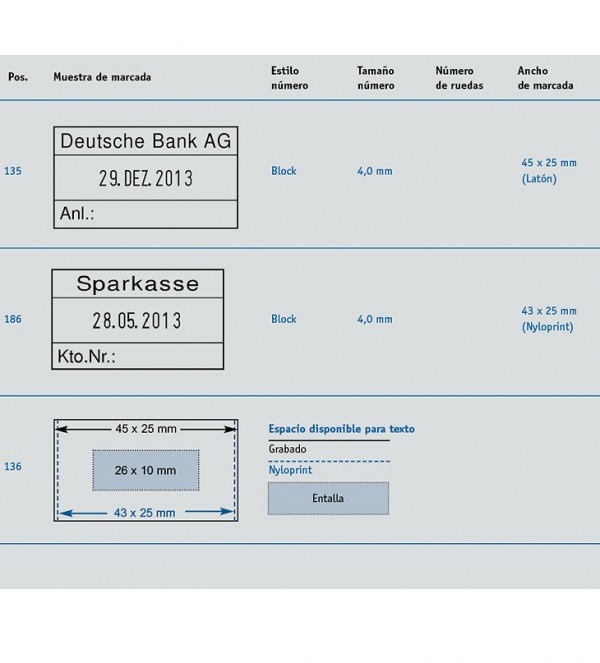The width and height of the screenshot is (600, 663).
Task: Click the '43 x 25 mm' blue dimension label
Action: [x=145, y=513]
